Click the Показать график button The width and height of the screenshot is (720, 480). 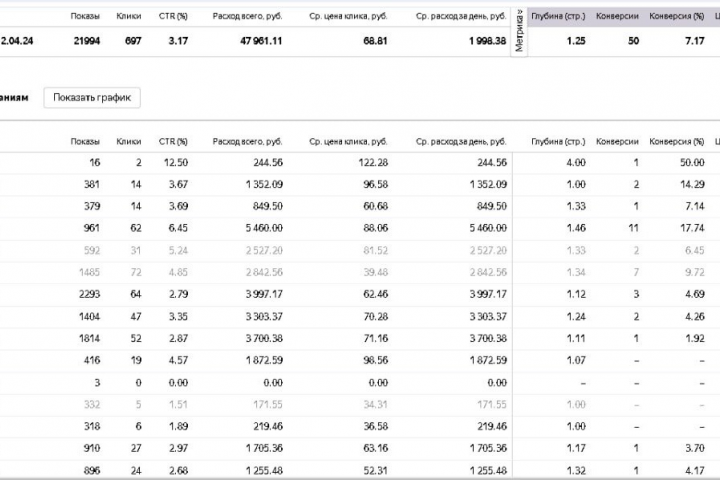[92, 98]
